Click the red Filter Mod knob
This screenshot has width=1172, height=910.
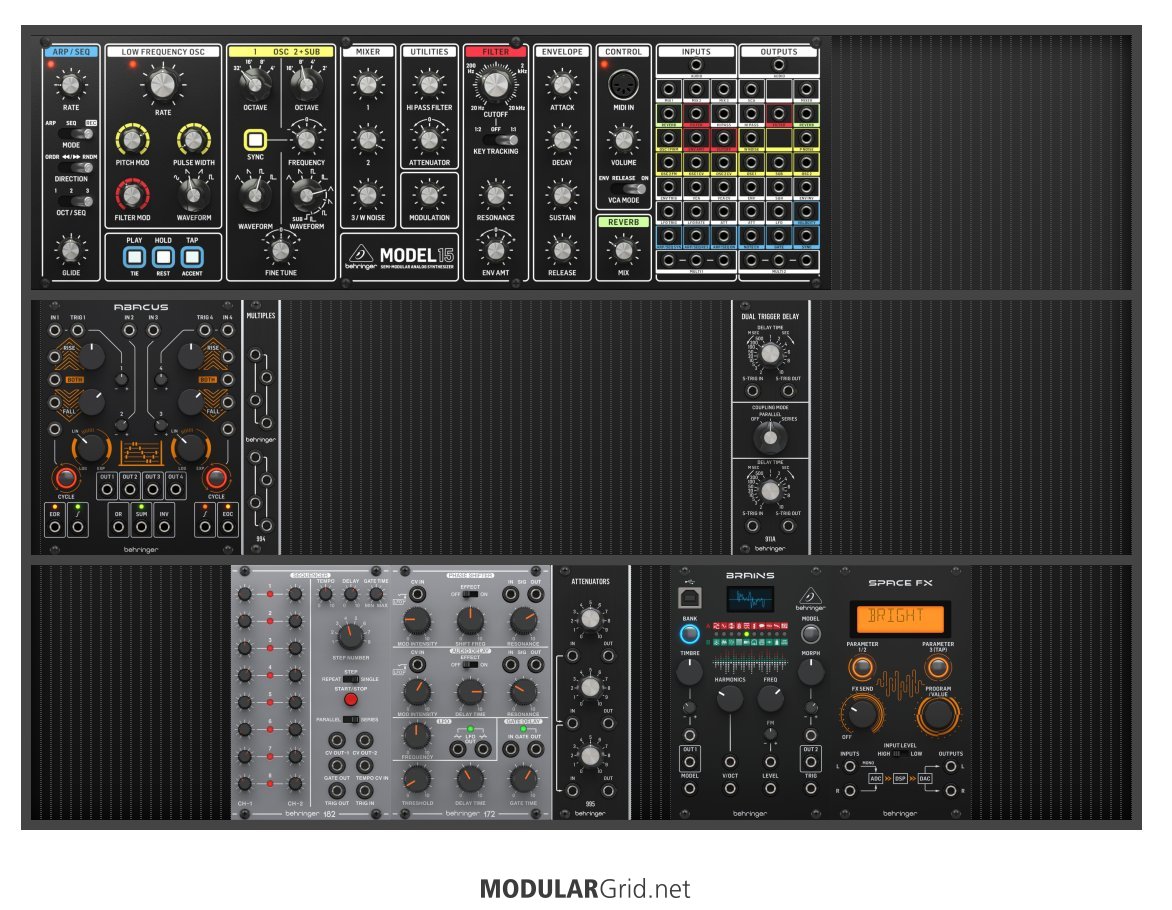pyautogui.click(x=132, y=194)
